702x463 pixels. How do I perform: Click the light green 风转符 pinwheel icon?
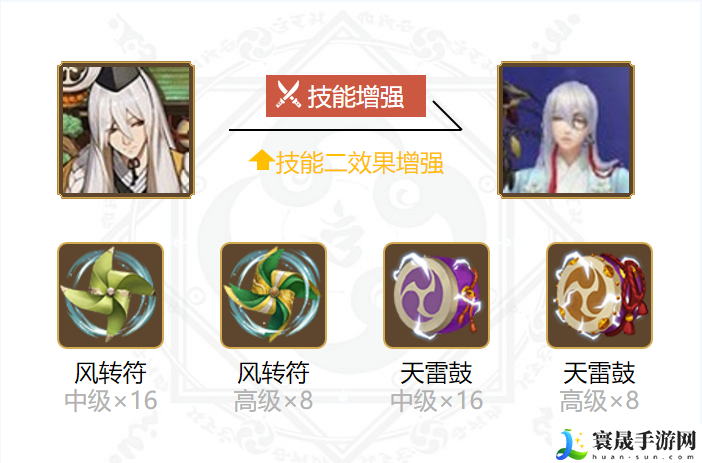111,295
